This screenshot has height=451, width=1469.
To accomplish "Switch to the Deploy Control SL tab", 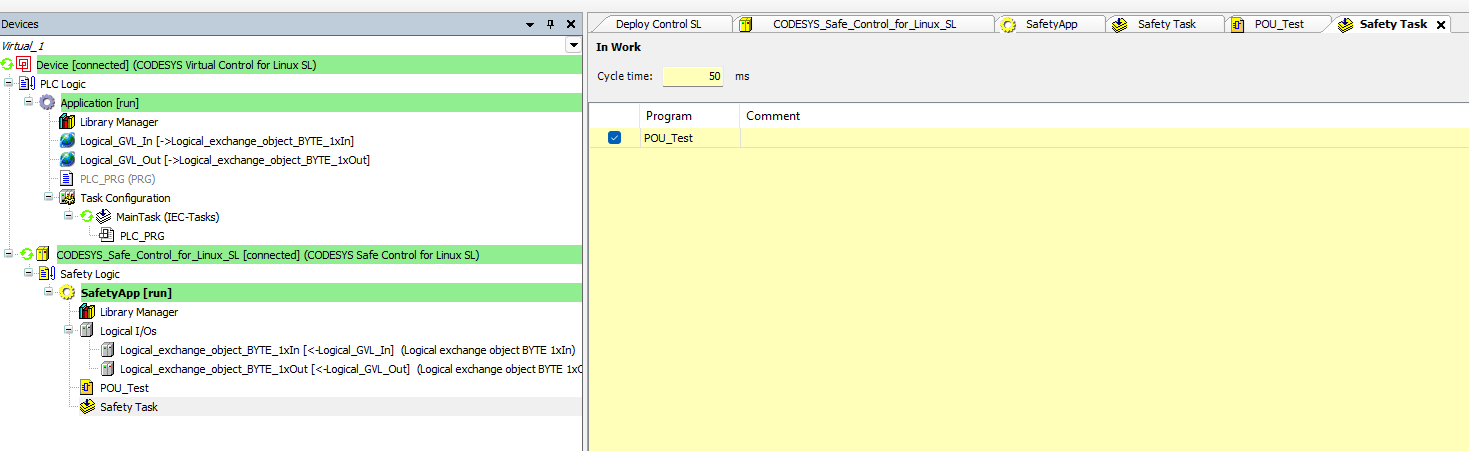I will pos(657,24).
